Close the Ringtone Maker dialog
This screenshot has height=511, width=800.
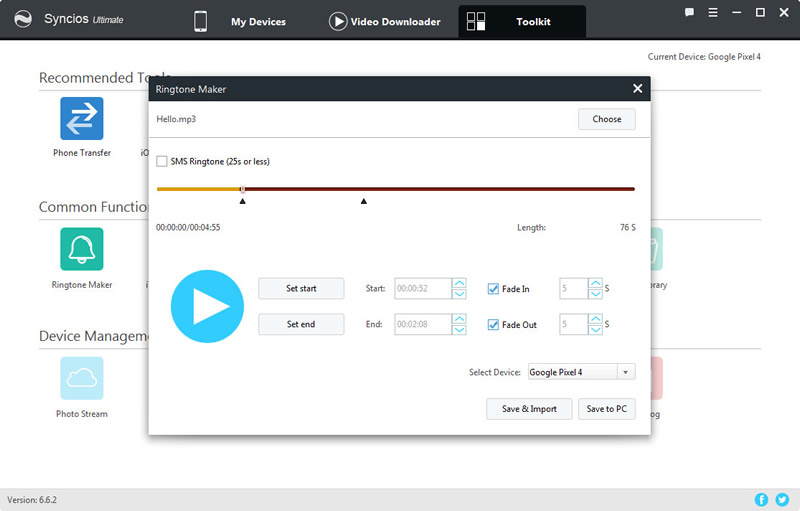[637, 89]
